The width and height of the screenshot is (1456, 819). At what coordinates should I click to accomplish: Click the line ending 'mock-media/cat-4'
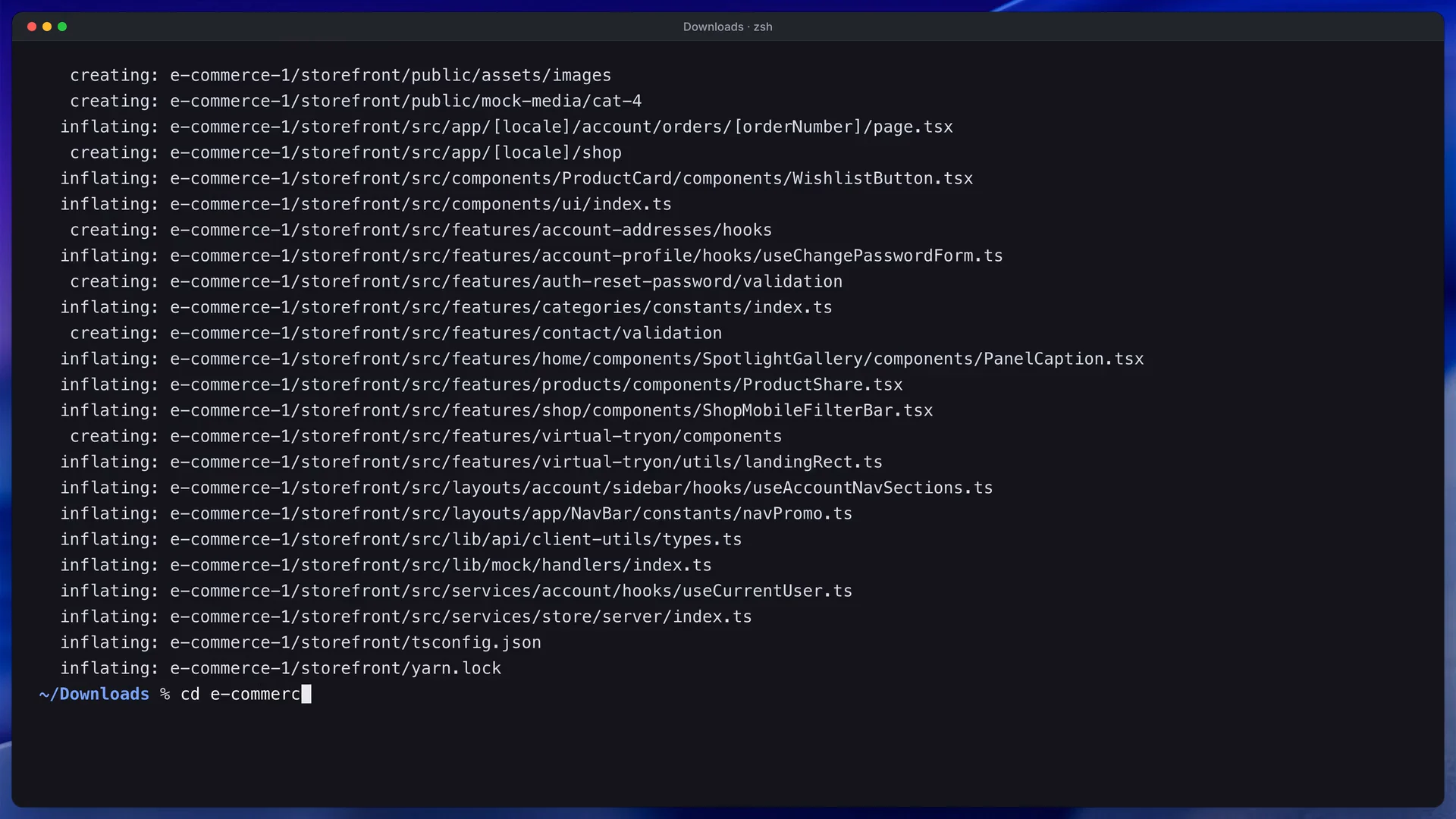pyautogui.click(x=356, y=101)
